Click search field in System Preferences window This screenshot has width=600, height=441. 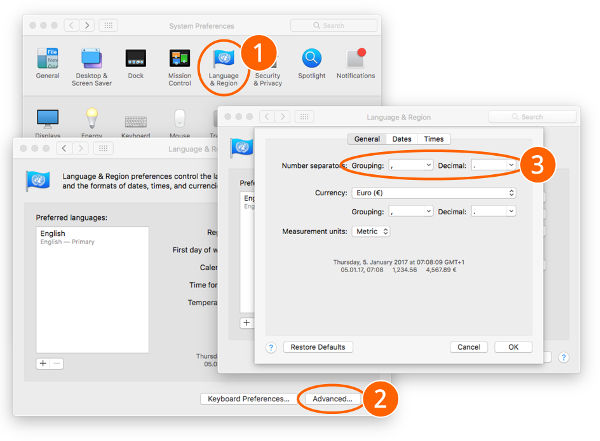[x=334, y=26]
